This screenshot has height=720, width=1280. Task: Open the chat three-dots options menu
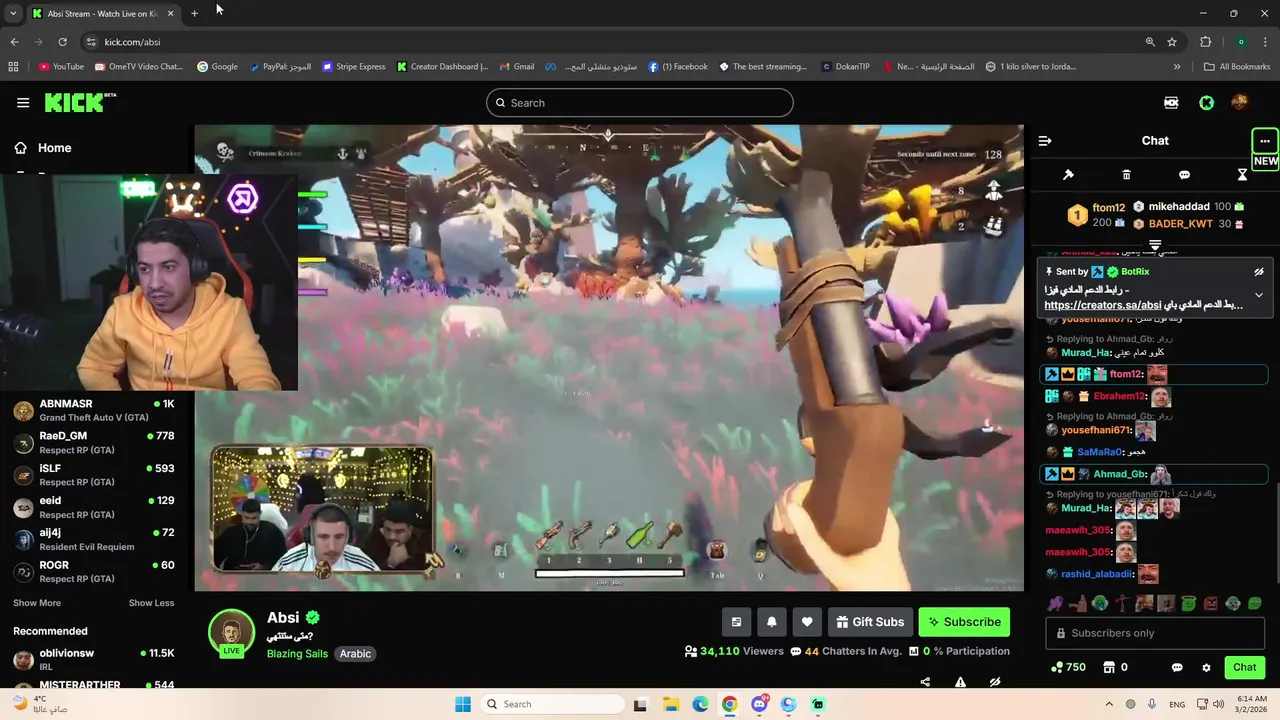tap(1265, 141)
